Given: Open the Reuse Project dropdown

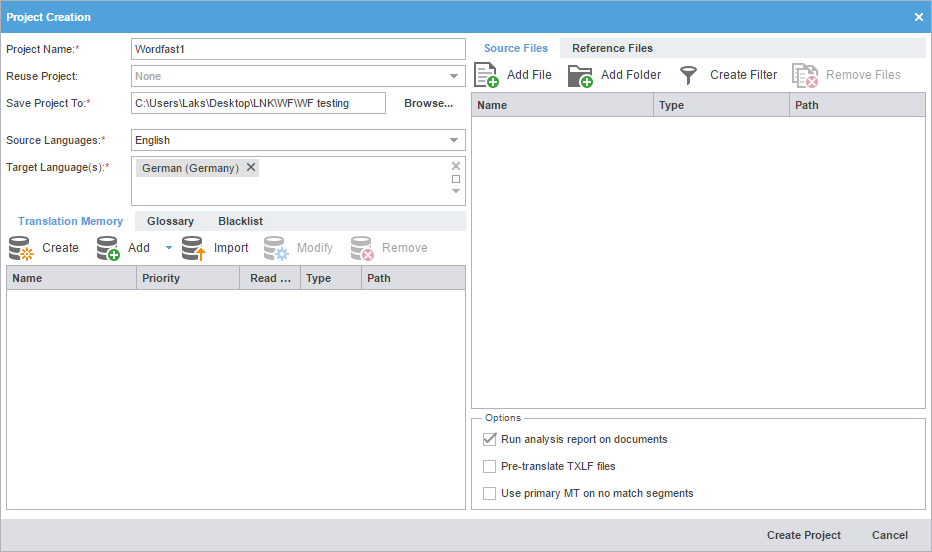Looking at the screenshot, I should click(x=454, y=76).
